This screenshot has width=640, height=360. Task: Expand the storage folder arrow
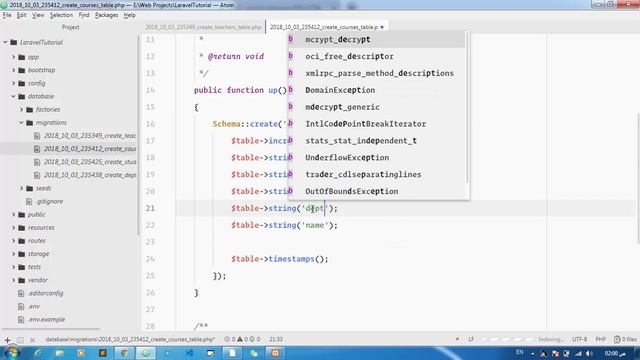pyautogui.click(x=13, y=254)
